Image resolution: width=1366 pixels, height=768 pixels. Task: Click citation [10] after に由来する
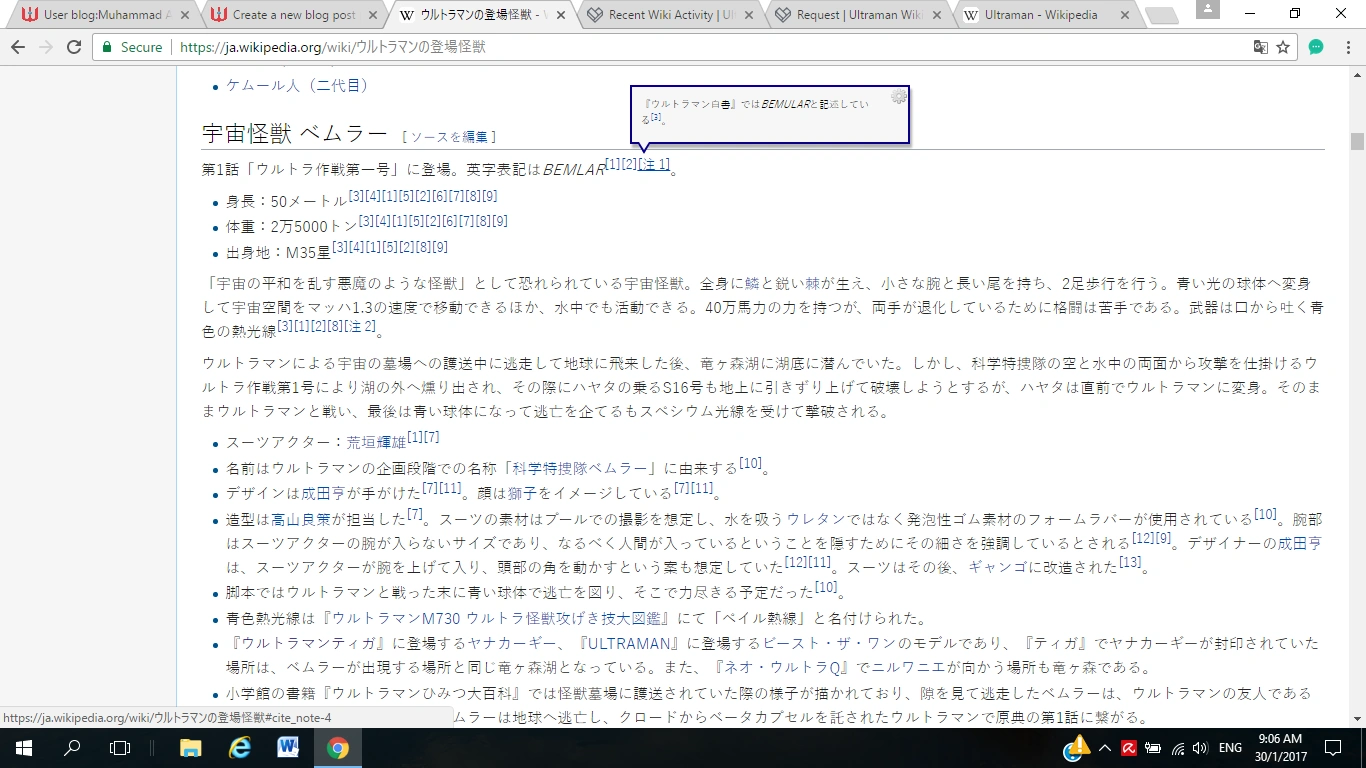750,463
